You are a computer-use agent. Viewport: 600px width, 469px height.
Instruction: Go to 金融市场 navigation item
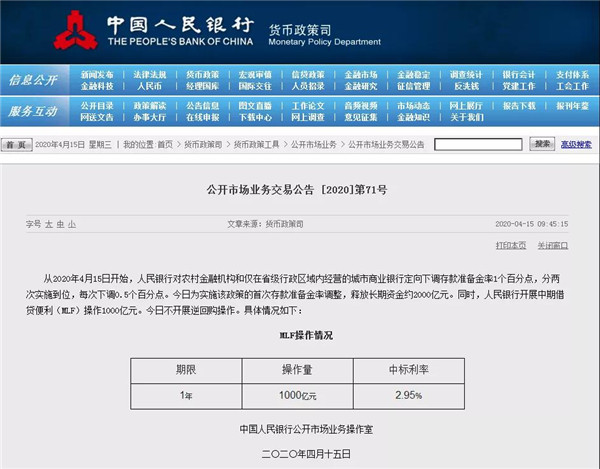(x=361, y=74)
